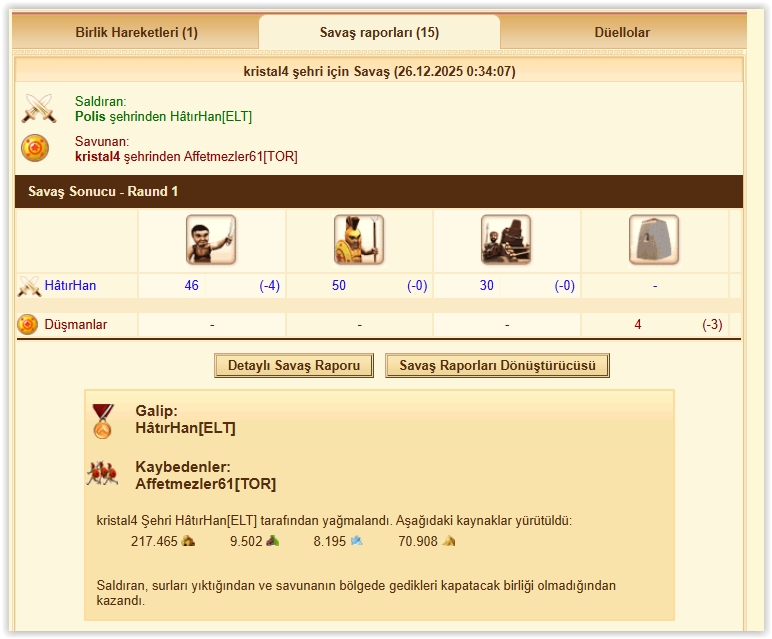The width and height of the screenshot is (772, 639).
Task: Click the crossed swords attacker icon beside Saldıran
Action: 38,108
